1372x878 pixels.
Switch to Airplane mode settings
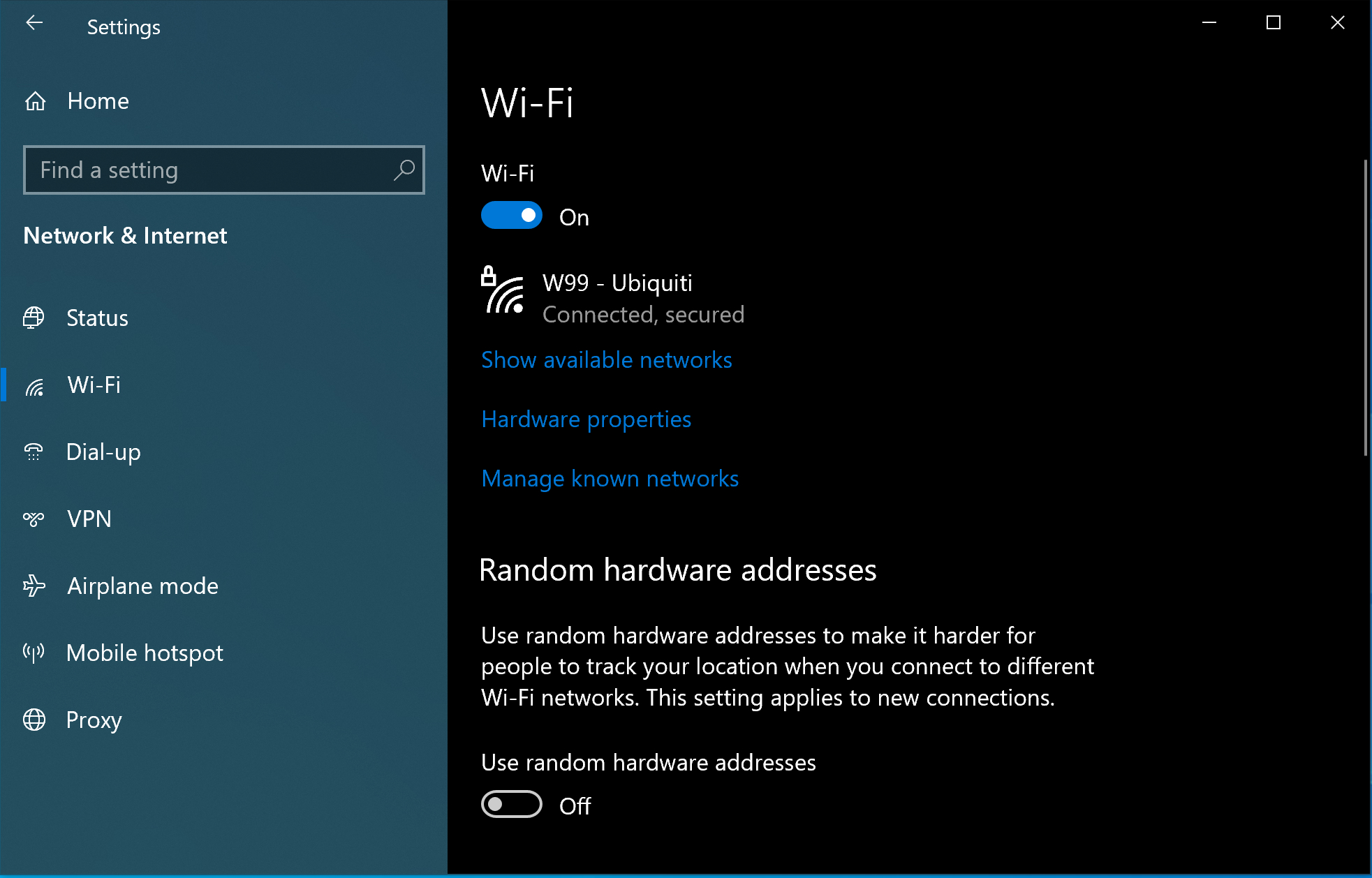[x=223, y=586]
